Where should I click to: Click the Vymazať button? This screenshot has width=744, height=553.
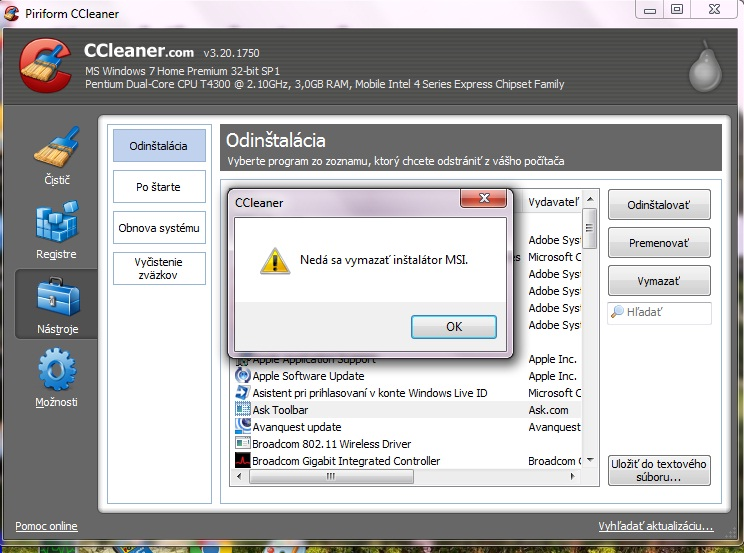(x=659, y=281)
